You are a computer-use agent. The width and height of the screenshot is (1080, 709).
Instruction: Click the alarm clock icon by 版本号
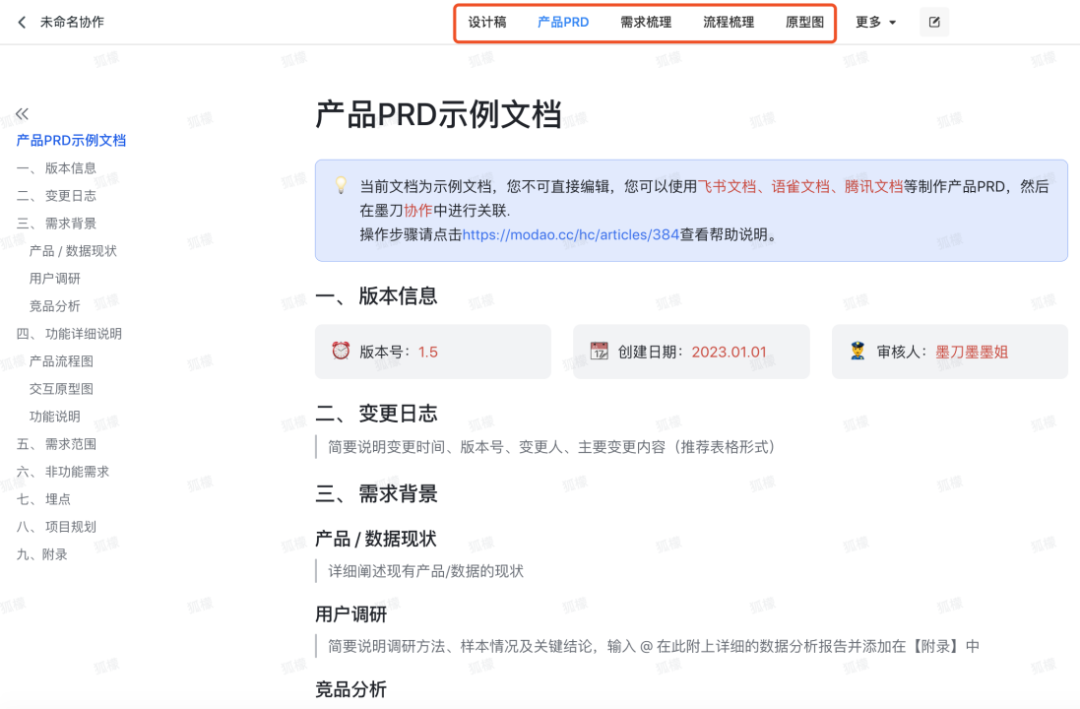pos(341,351)
